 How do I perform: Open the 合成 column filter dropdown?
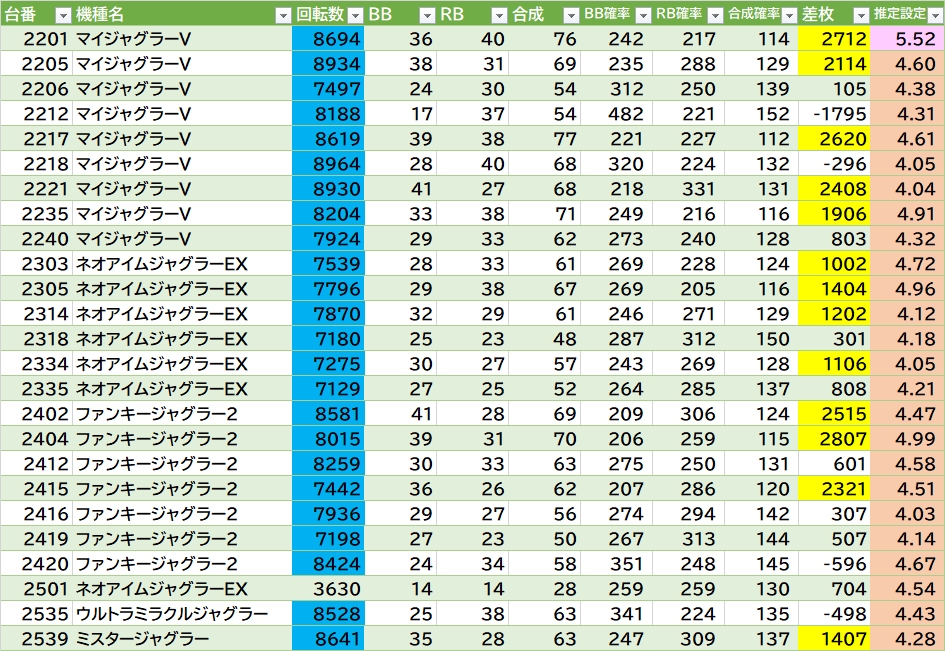click(x=571, y=16)
